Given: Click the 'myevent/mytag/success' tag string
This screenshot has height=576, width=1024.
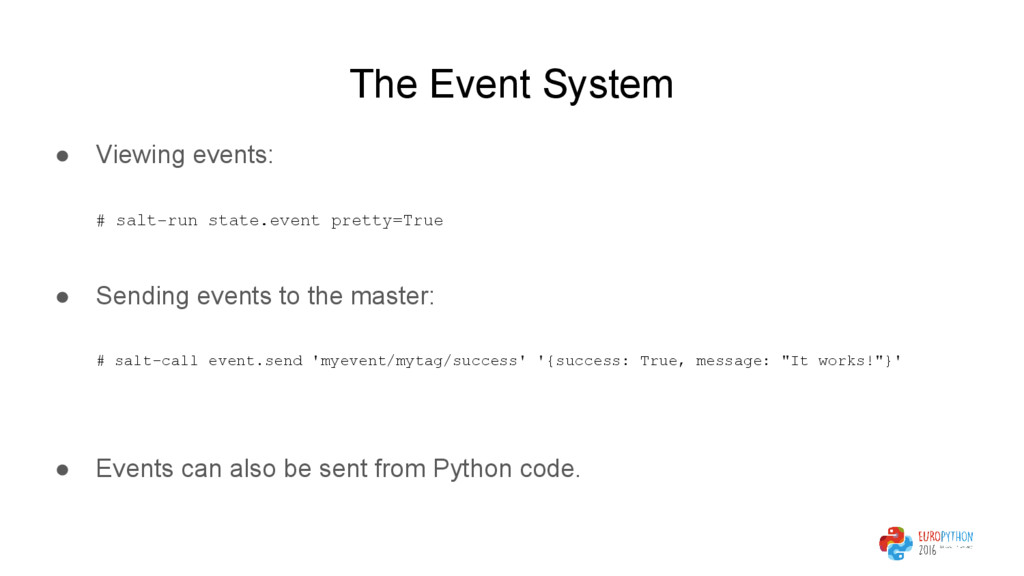Looking at the screenshot, I should pyautogui.click(x=419, y=361).
